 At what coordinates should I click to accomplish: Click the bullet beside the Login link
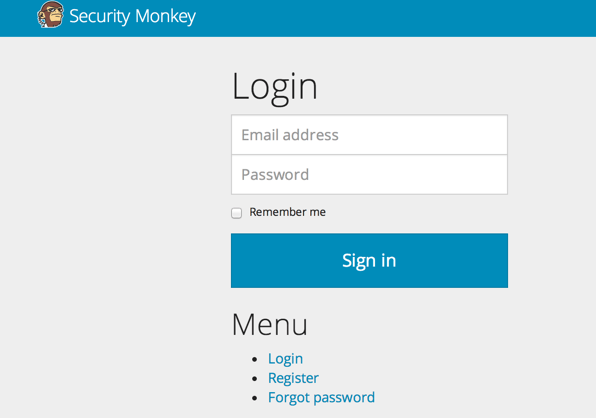[x=255, y=359]
